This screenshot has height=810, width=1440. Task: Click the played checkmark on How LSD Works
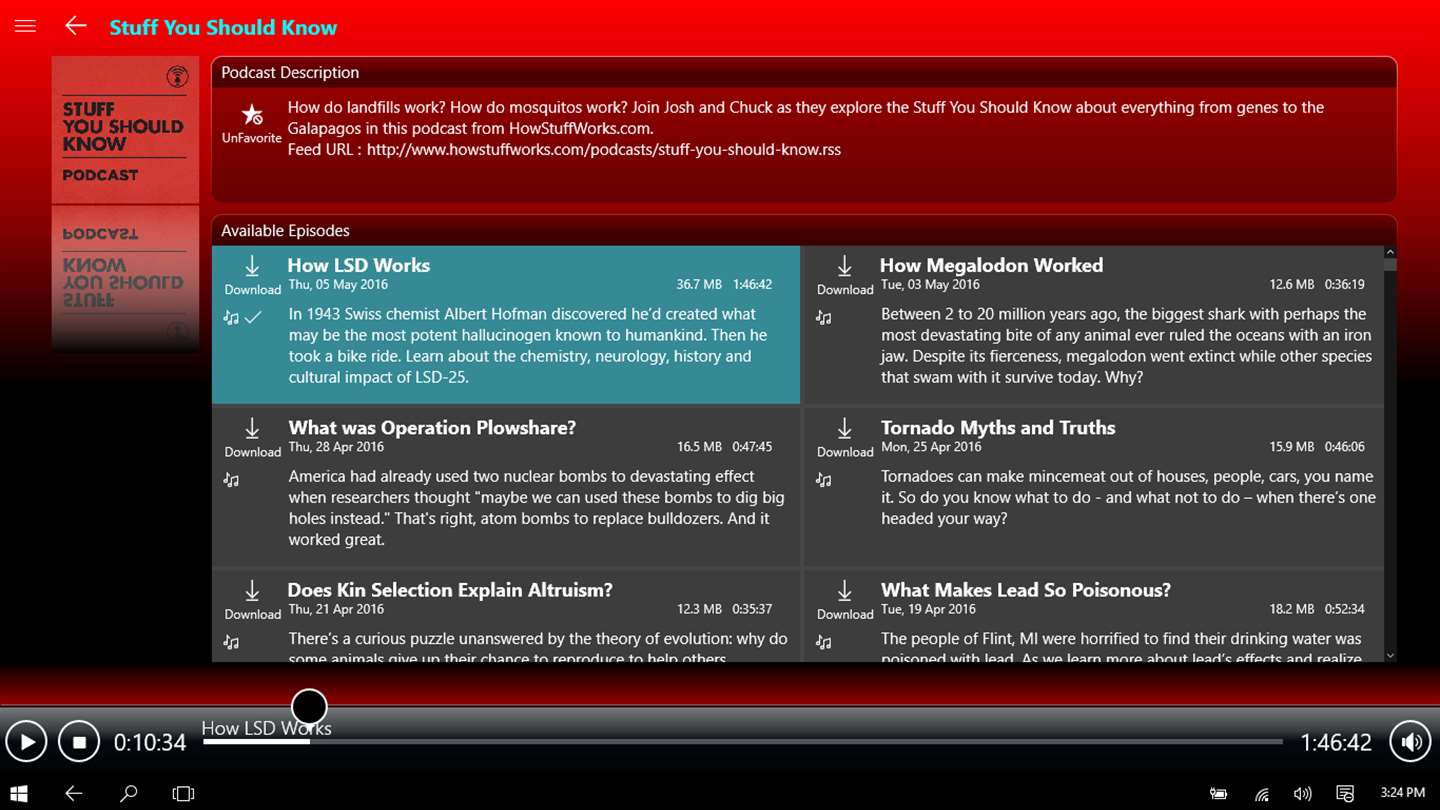point(253,317)
